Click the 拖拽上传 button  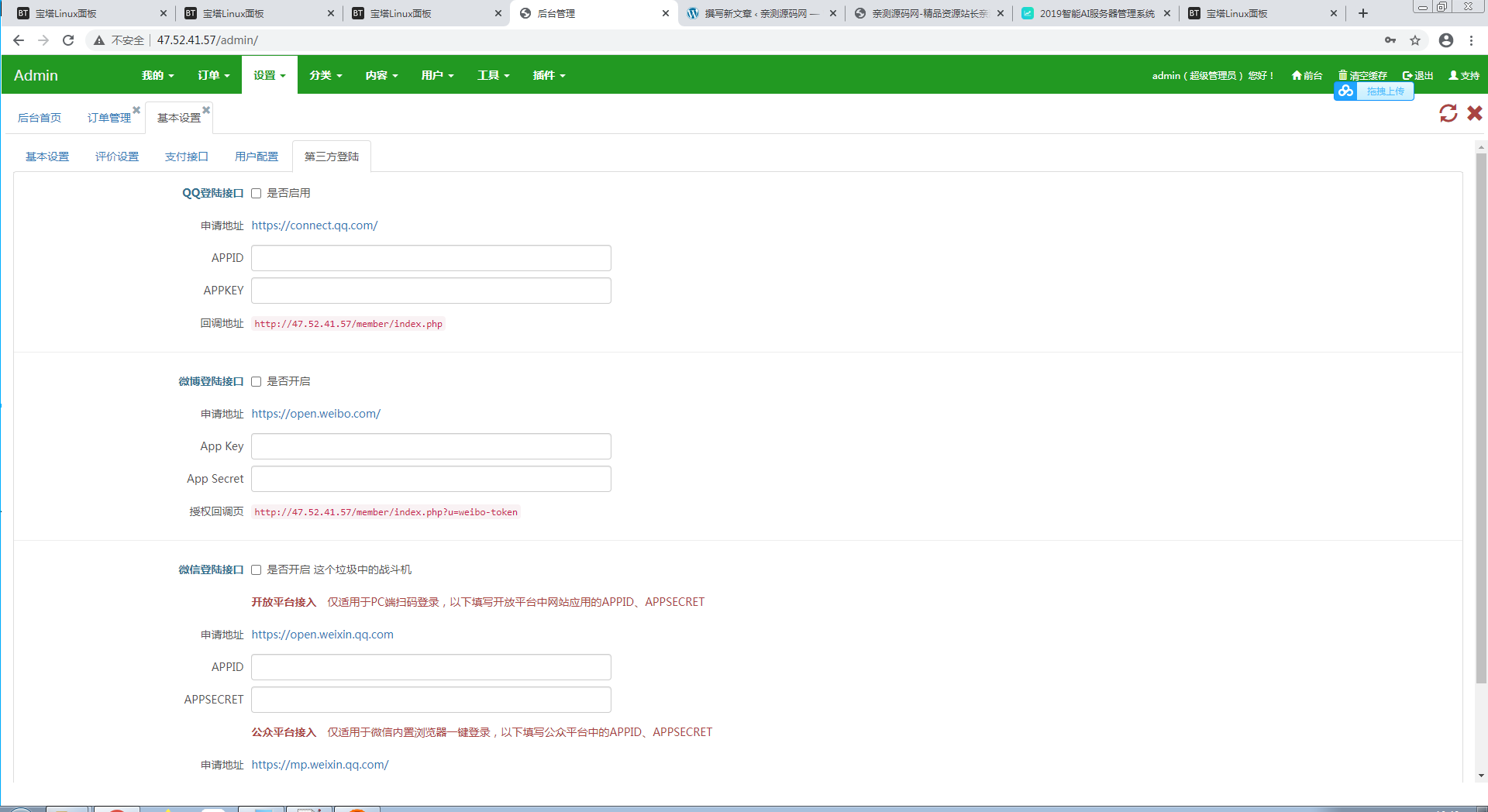[1385, 91]
